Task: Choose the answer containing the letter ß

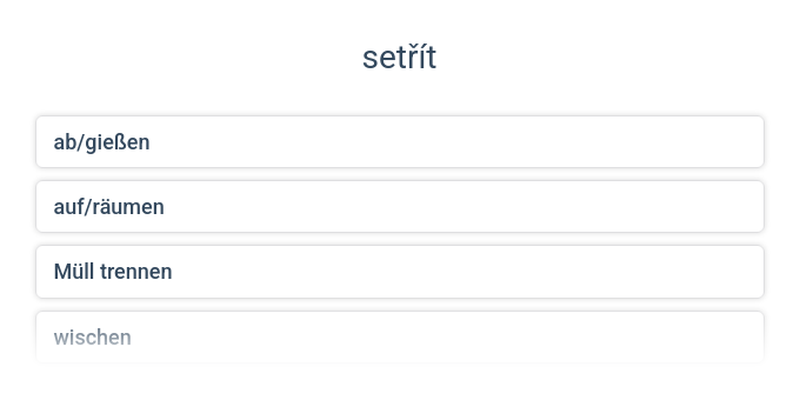Action: coord(400,142)
